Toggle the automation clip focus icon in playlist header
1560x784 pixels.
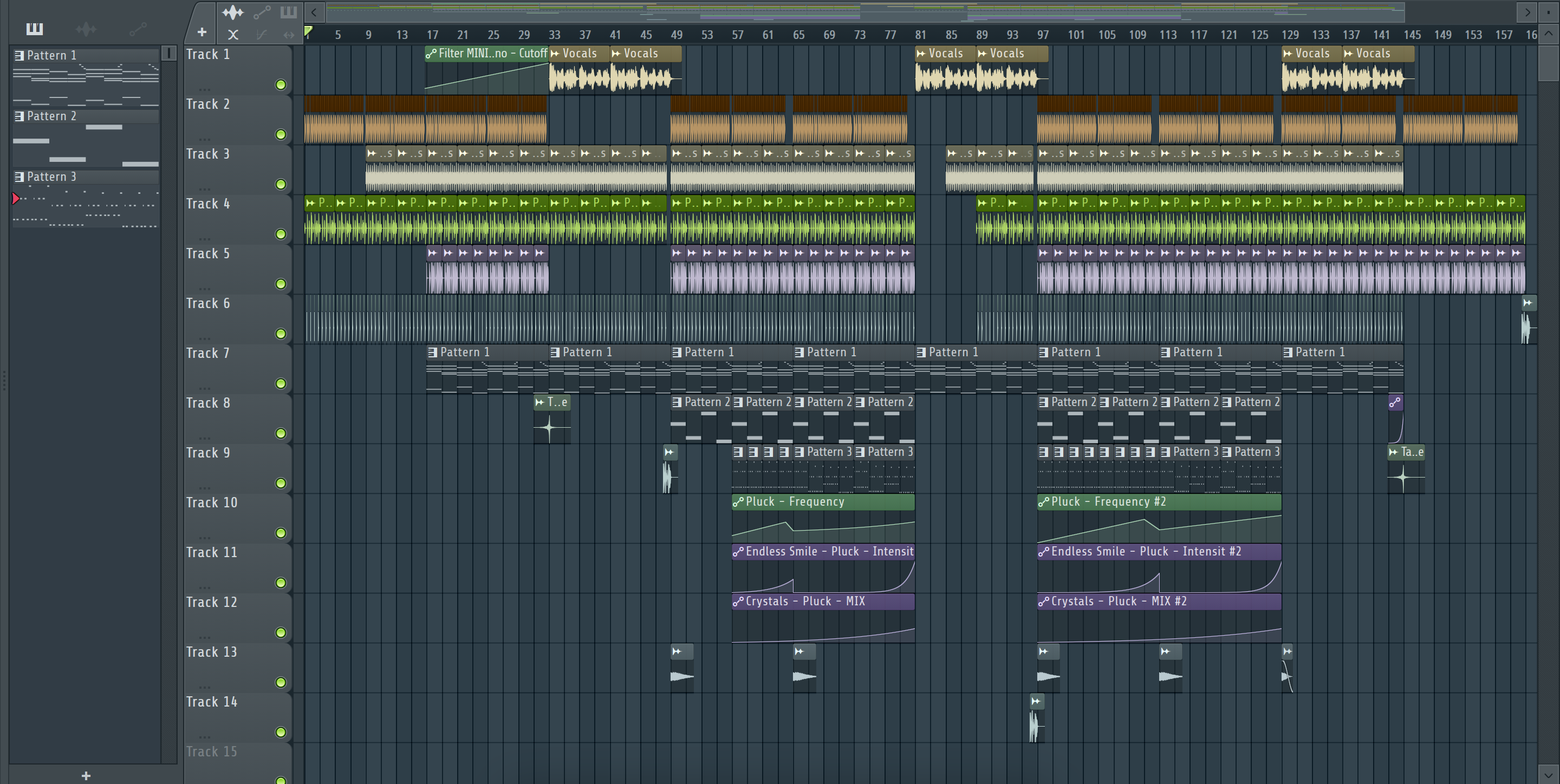point(262,12)
